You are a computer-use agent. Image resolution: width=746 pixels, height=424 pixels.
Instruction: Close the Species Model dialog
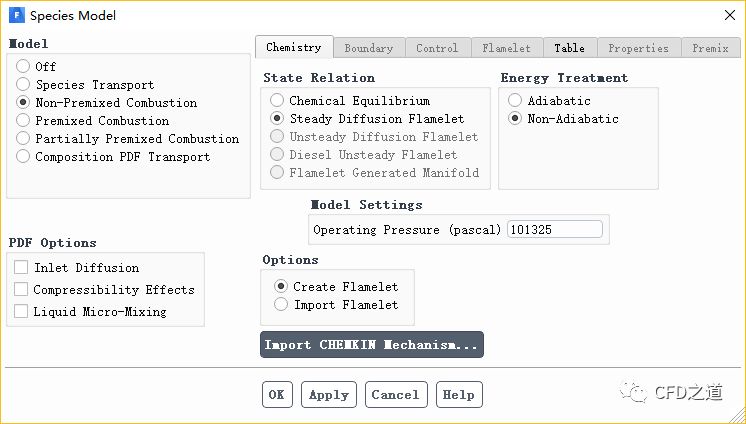(726, 15)
